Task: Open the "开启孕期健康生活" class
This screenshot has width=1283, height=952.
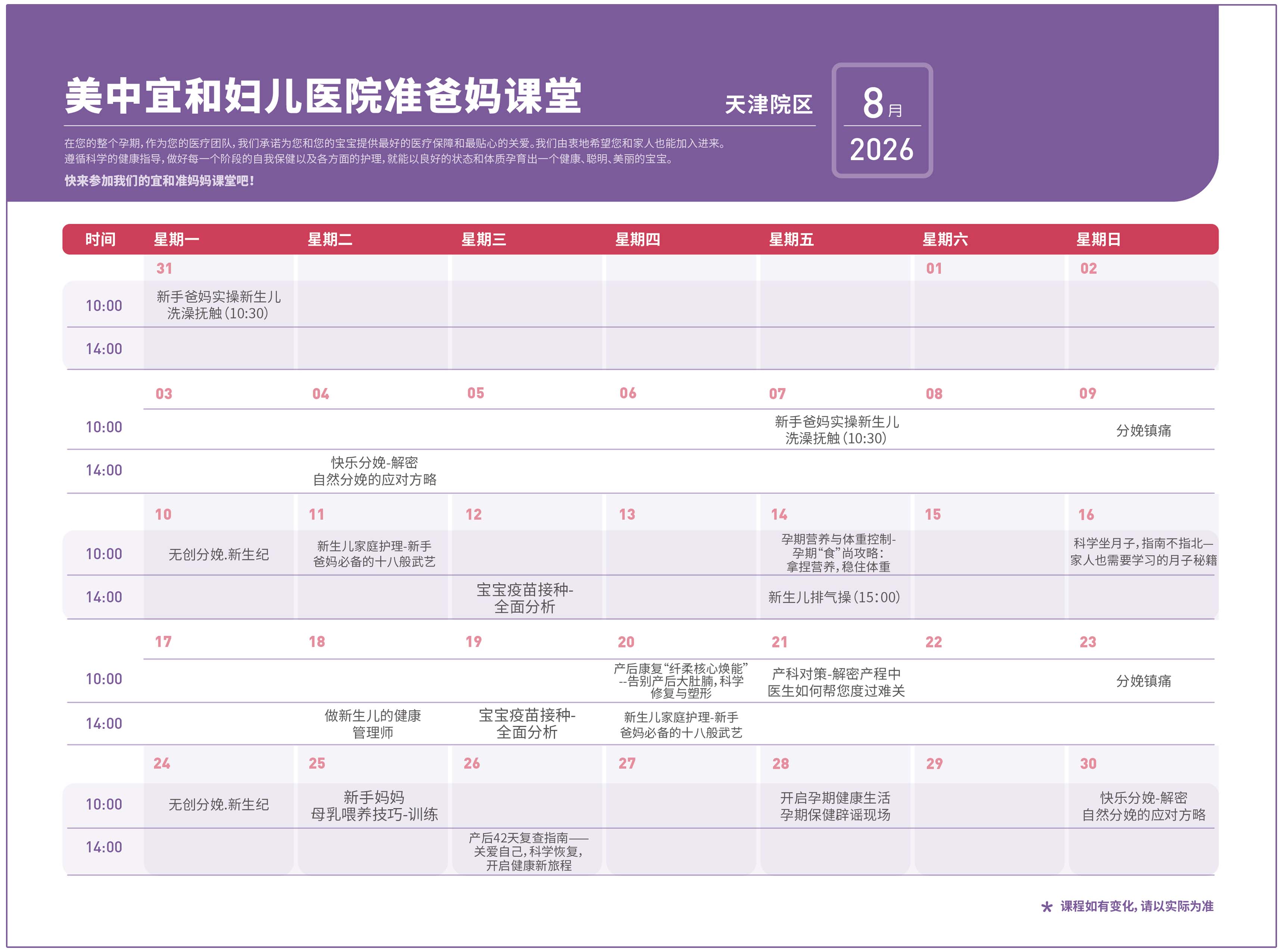Action: [835, 806]
